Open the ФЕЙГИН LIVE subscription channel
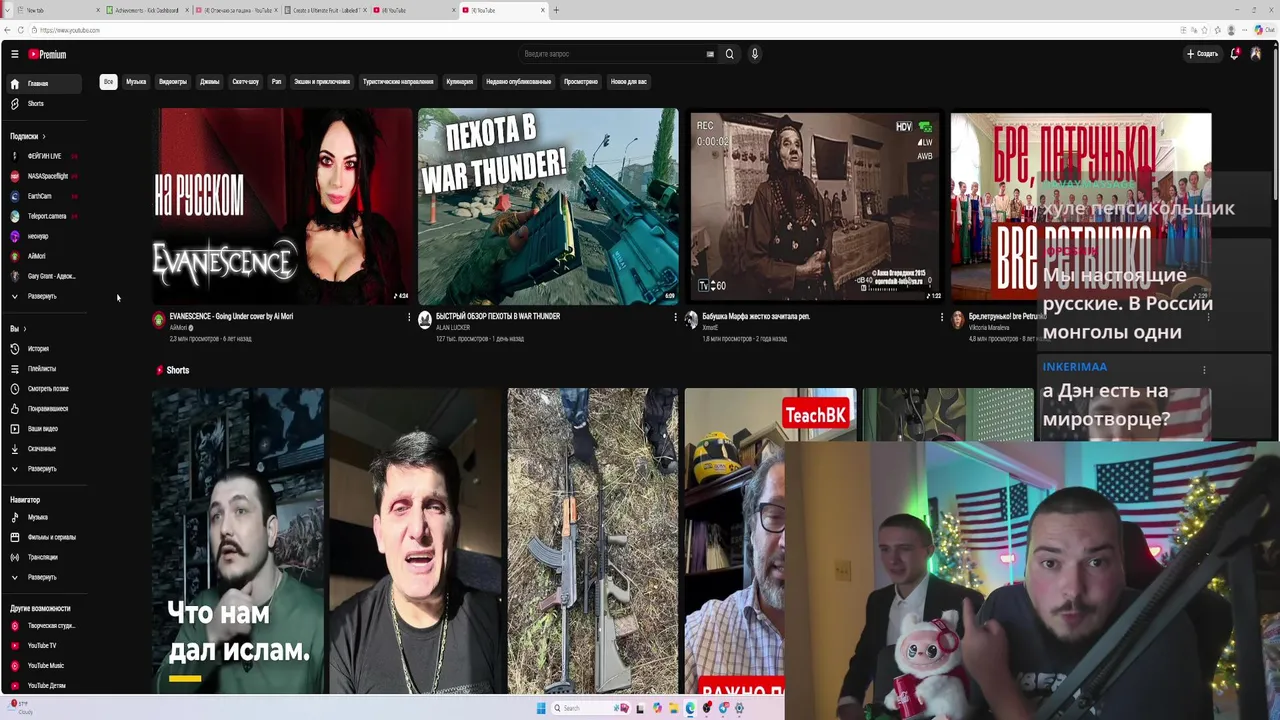Image resolution: width=1280 pixels, height=720 pixels. pos(44,157)
